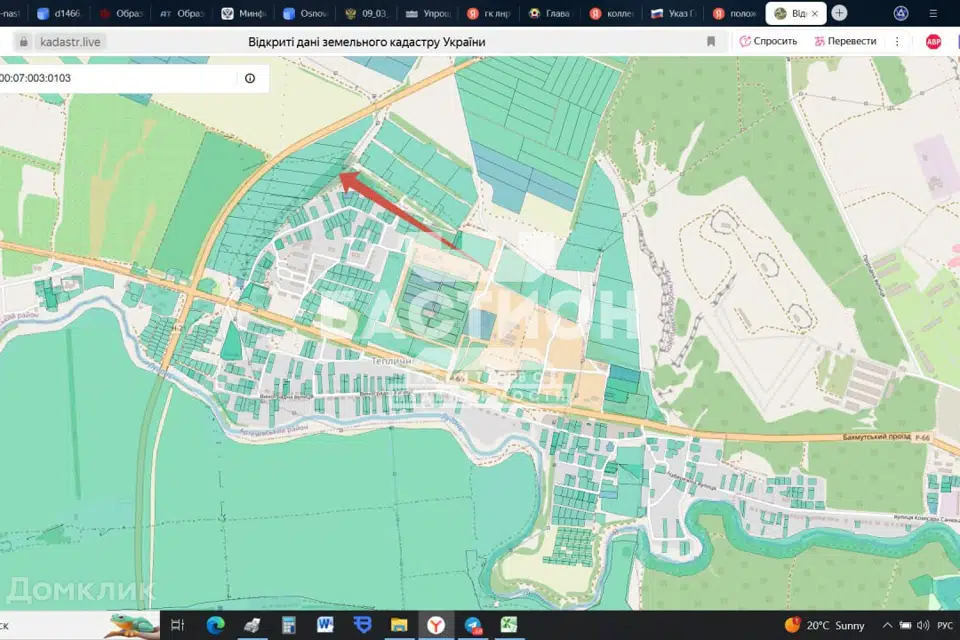Open the AdBlock Plus extension icon

(x=933, y=41)
